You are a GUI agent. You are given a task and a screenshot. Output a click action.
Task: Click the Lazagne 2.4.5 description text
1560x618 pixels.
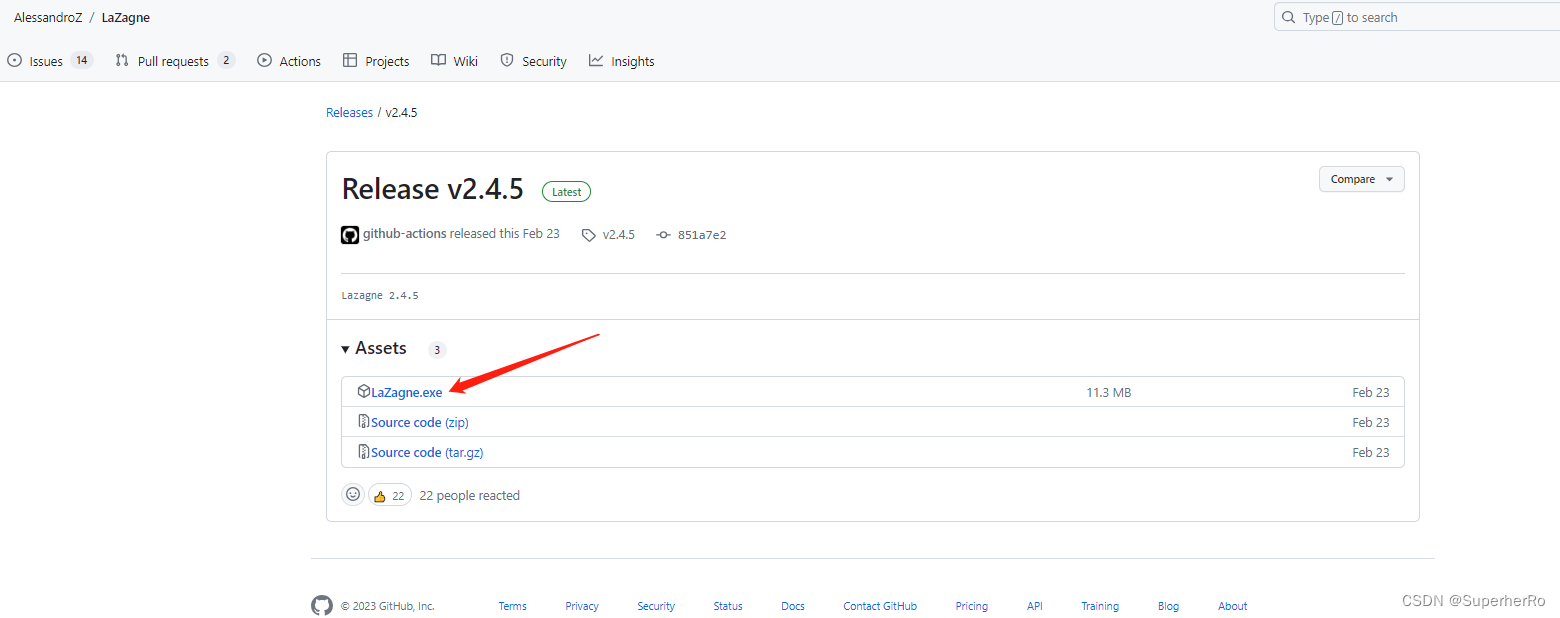(x=380, y=296)
